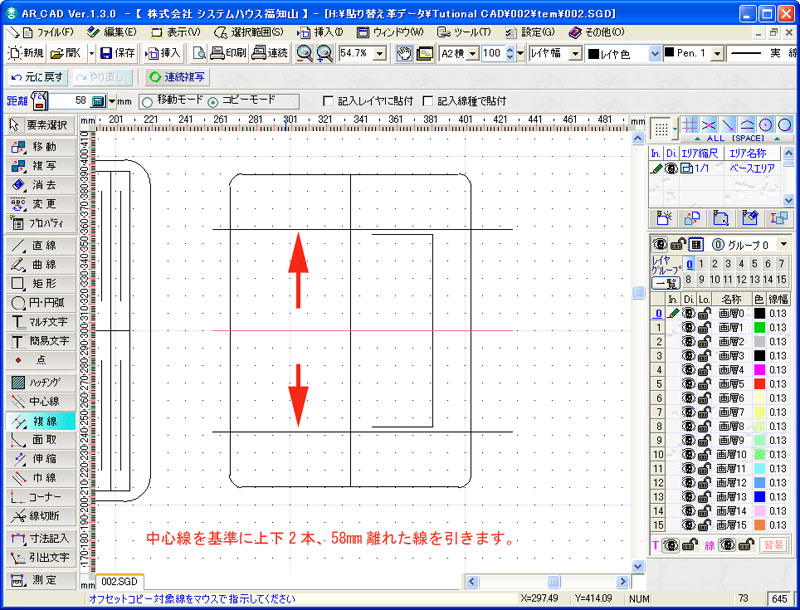The image size is (800, 610).
Task: Open the 変更 modify tool
Action: [41, 204]
